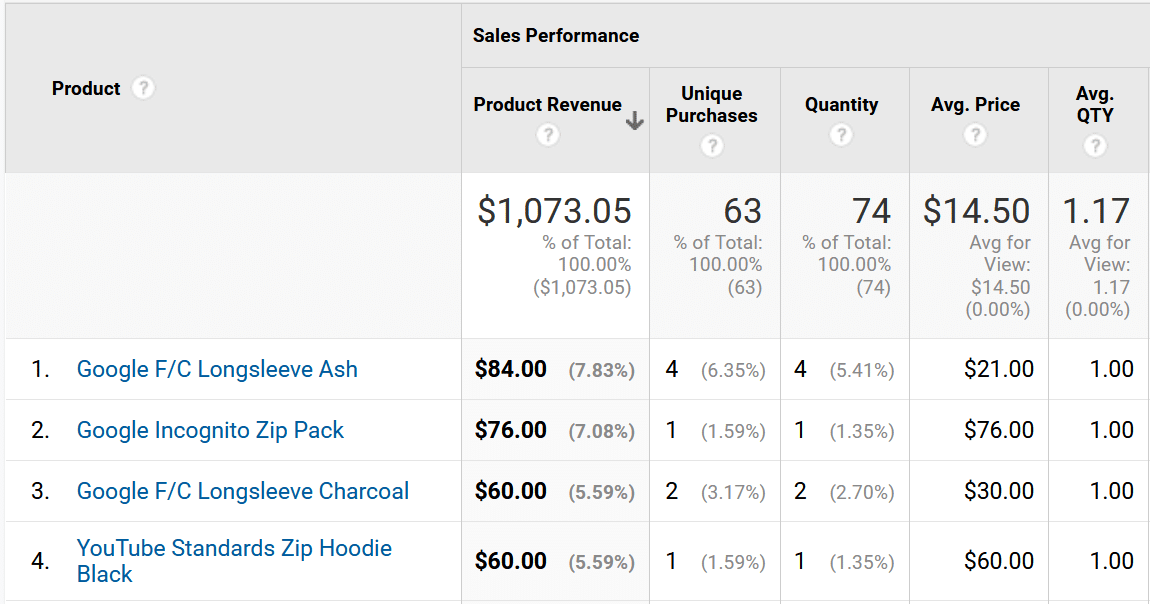Image resolution: width=1150 pixels, height=604 pixels.
Task: Click the $60.00 average price cell
Action: (x=999, y=561)
